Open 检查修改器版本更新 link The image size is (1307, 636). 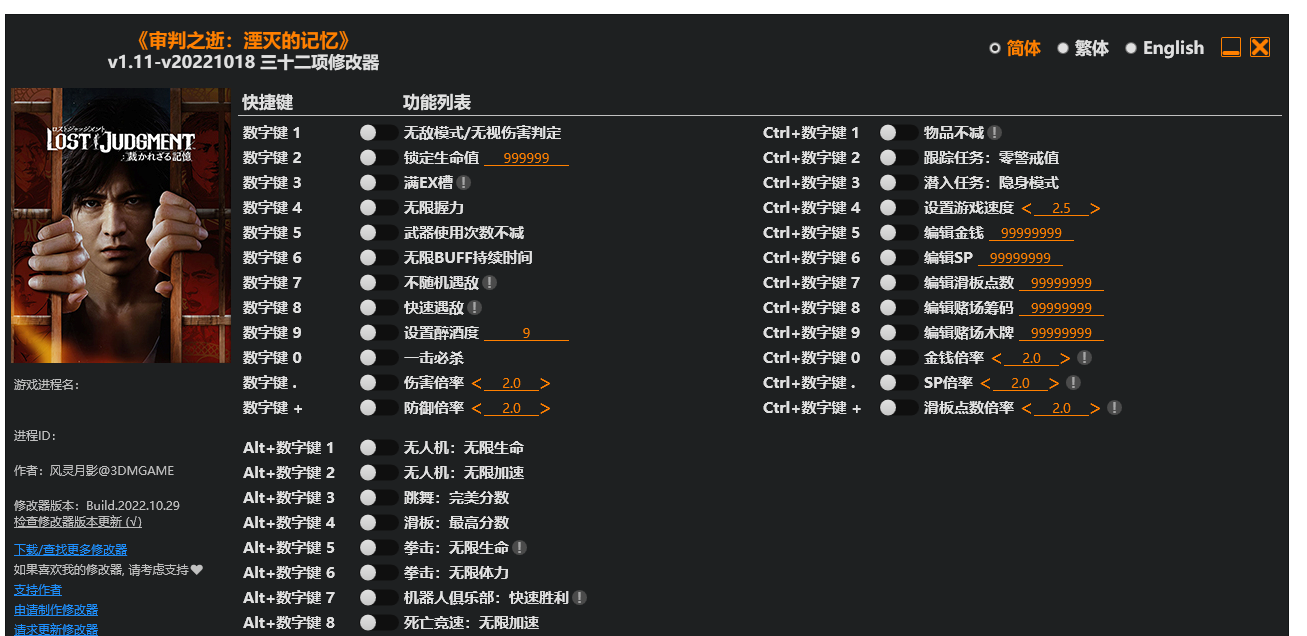pos(78,522)
